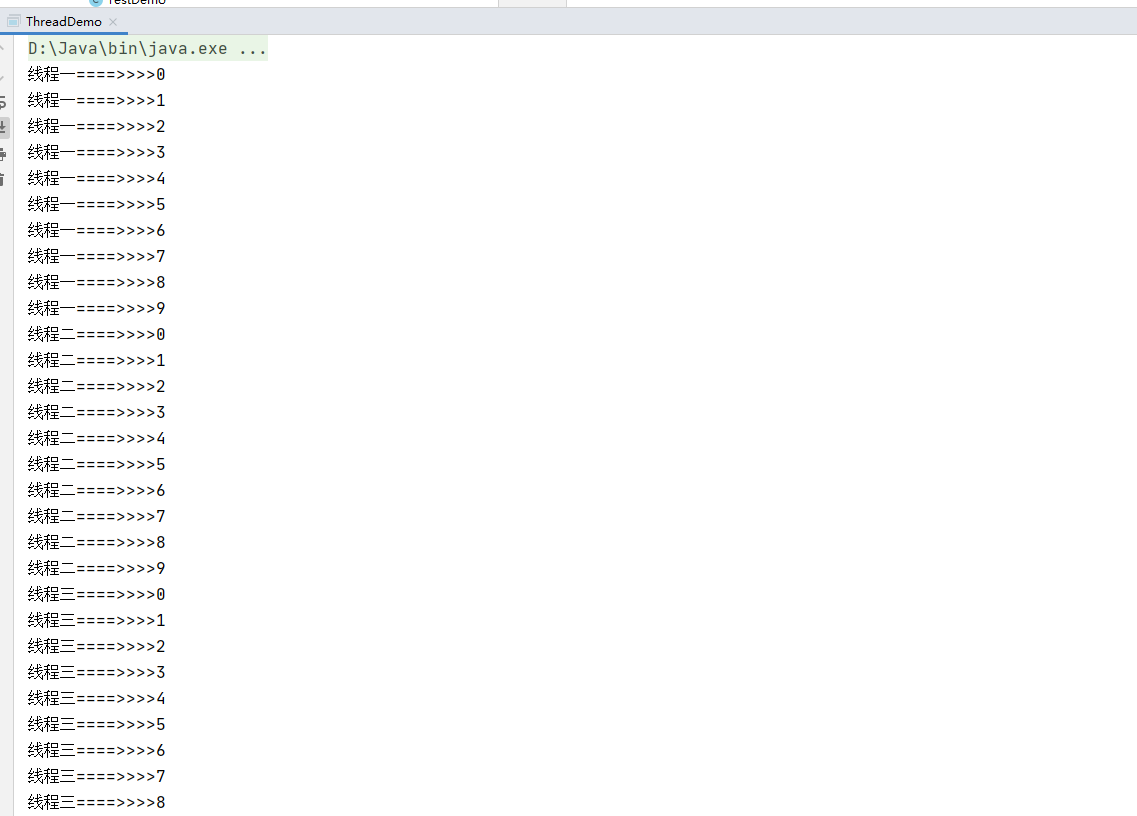The height and width of the screenshot is (816, 1137).
Task: Click the output line 线程一====>>>>9
Action: [95, 308]
